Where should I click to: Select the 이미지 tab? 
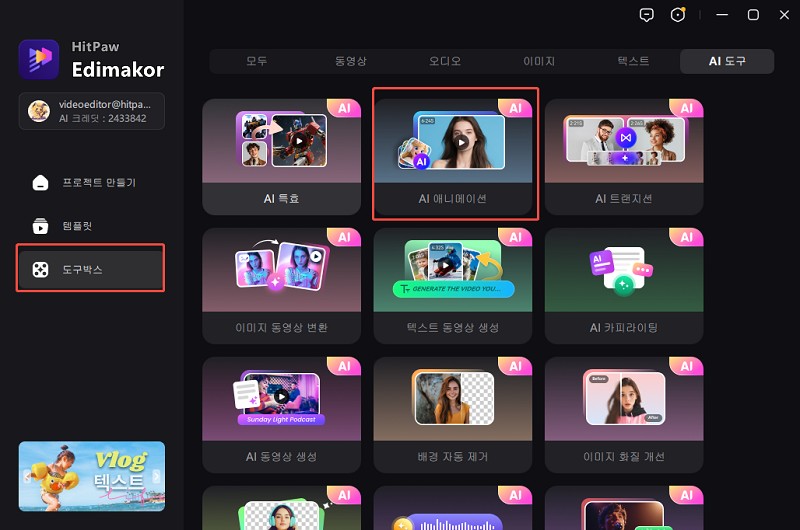[539, 61]
